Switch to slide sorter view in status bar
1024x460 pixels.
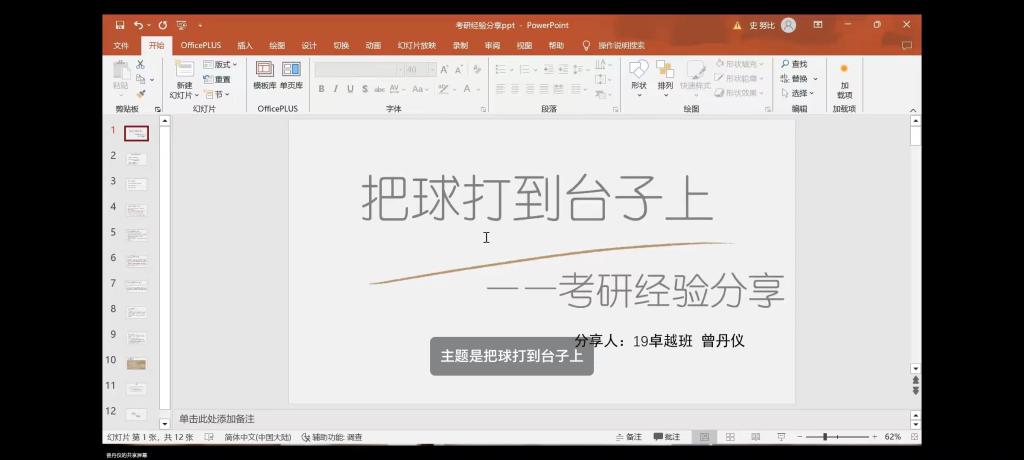[x=730, y=437]
